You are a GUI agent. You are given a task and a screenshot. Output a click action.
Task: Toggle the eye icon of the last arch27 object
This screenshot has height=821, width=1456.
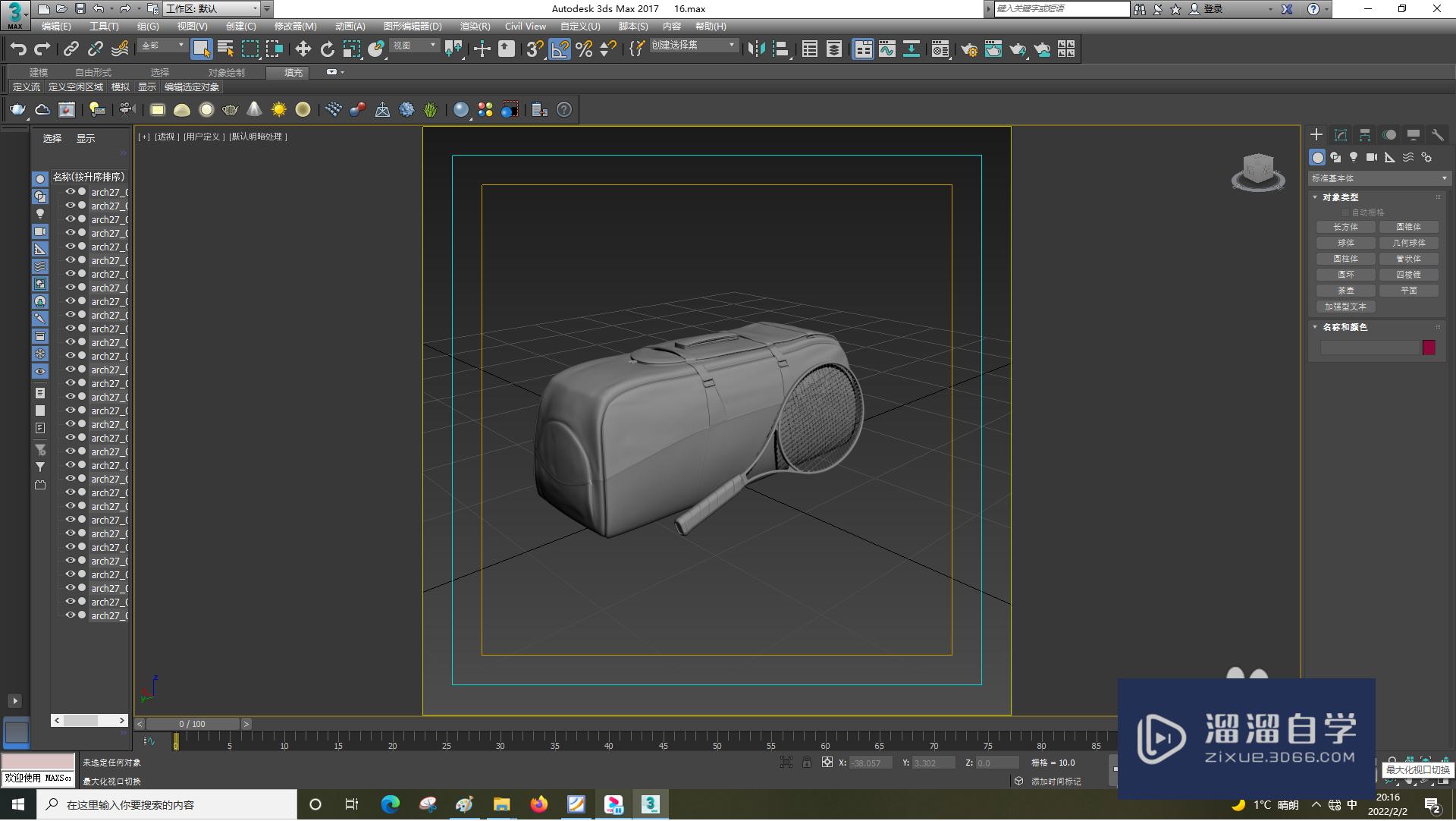(x=70, y=615)
